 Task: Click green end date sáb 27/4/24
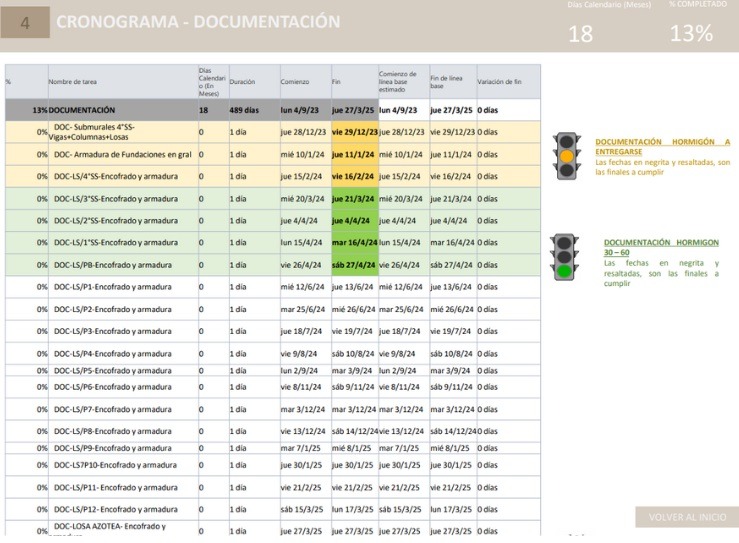(355, 265)
